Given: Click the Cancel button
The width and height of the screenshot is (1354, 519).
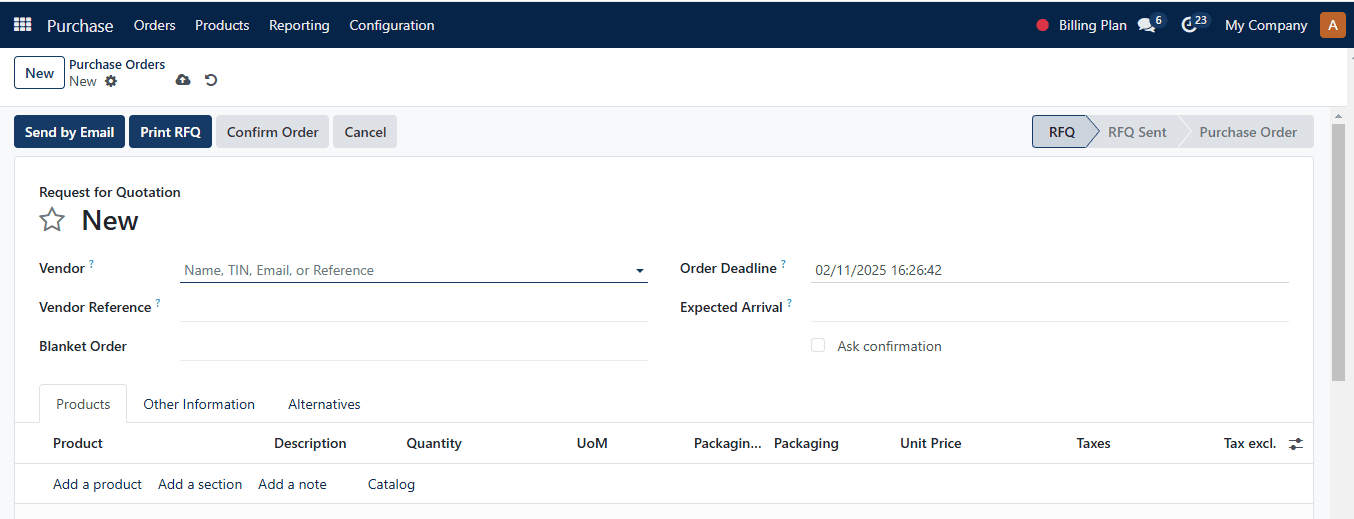Looking at the screenshot, I should (x=365, y=132).
